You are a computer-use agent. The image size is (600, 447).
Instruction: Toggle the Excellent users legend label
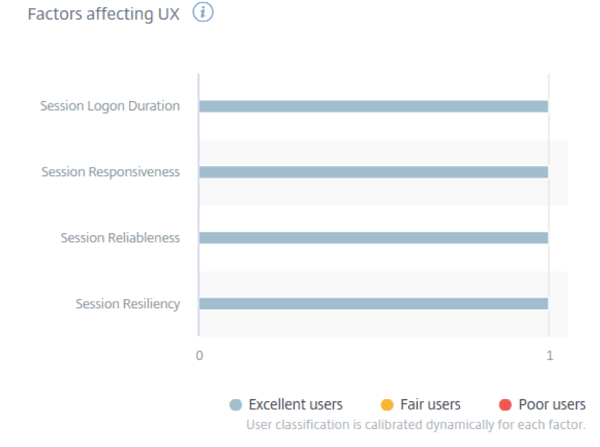click(295, 405)
